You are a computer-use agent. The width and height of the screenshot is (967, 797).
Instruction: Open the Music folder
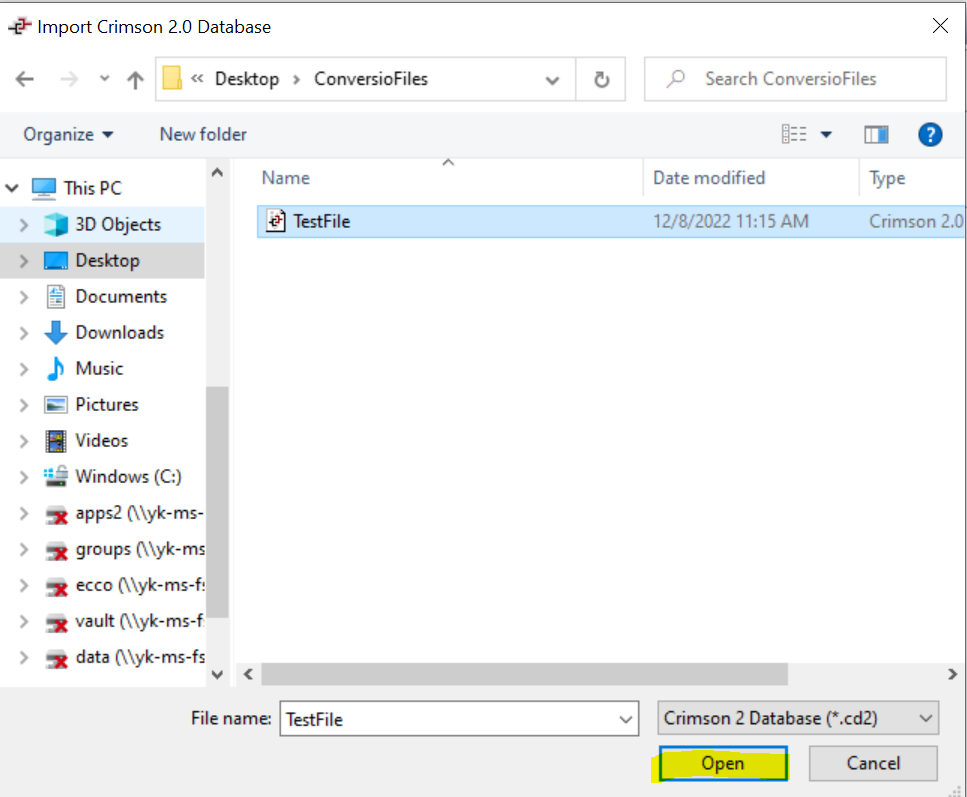click(x=99, y=368)
